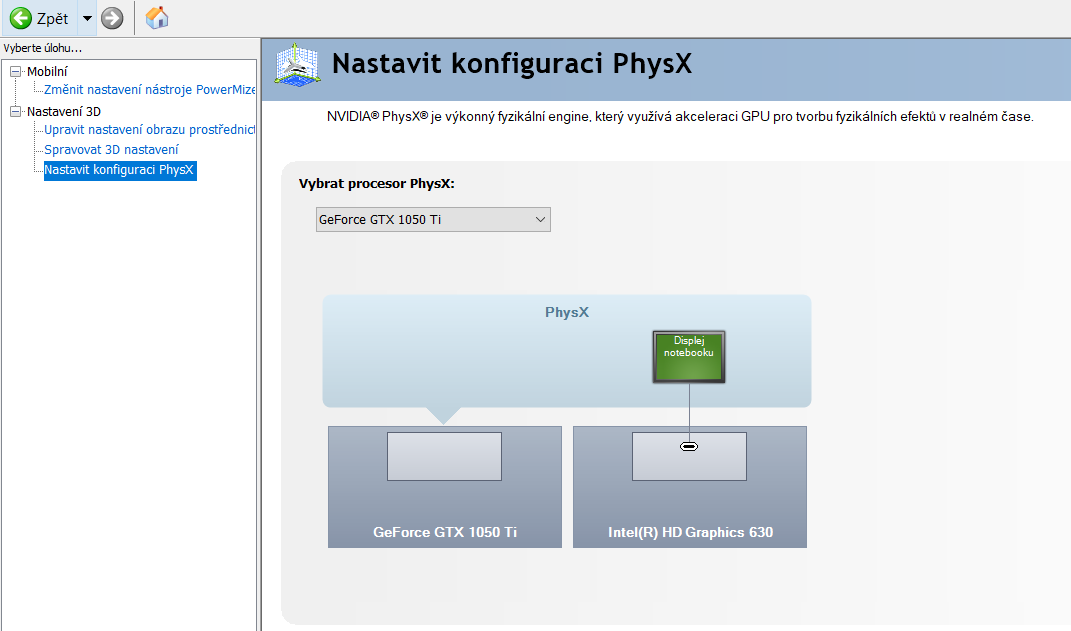This screenshot has height=631, width=1071.
Task: Open the back history dropdown arrow
Action: (87, 18)
